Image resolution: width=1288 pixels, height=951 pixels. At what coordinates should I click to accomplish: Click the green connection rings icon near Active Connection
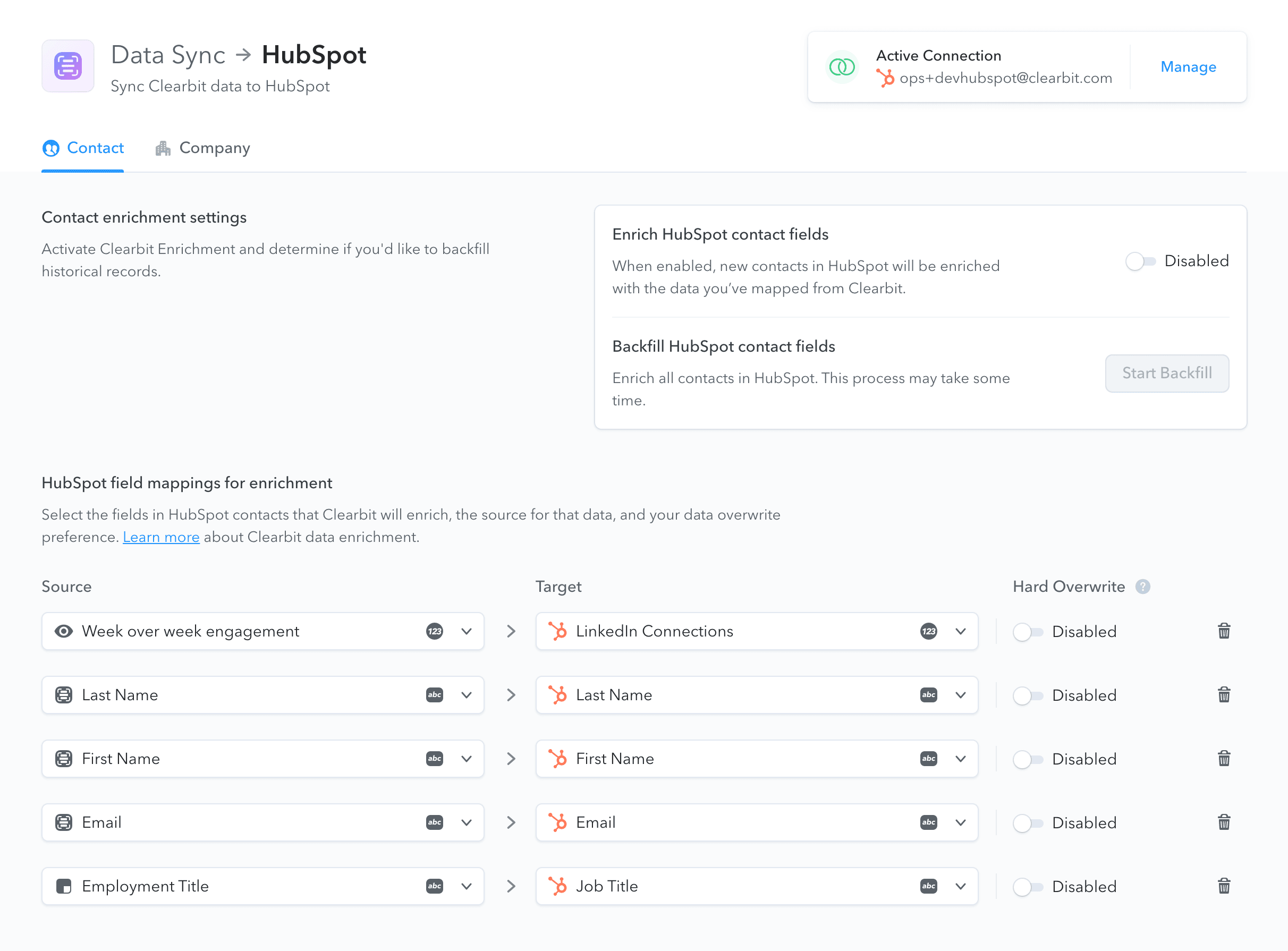(x=841, y=67)
